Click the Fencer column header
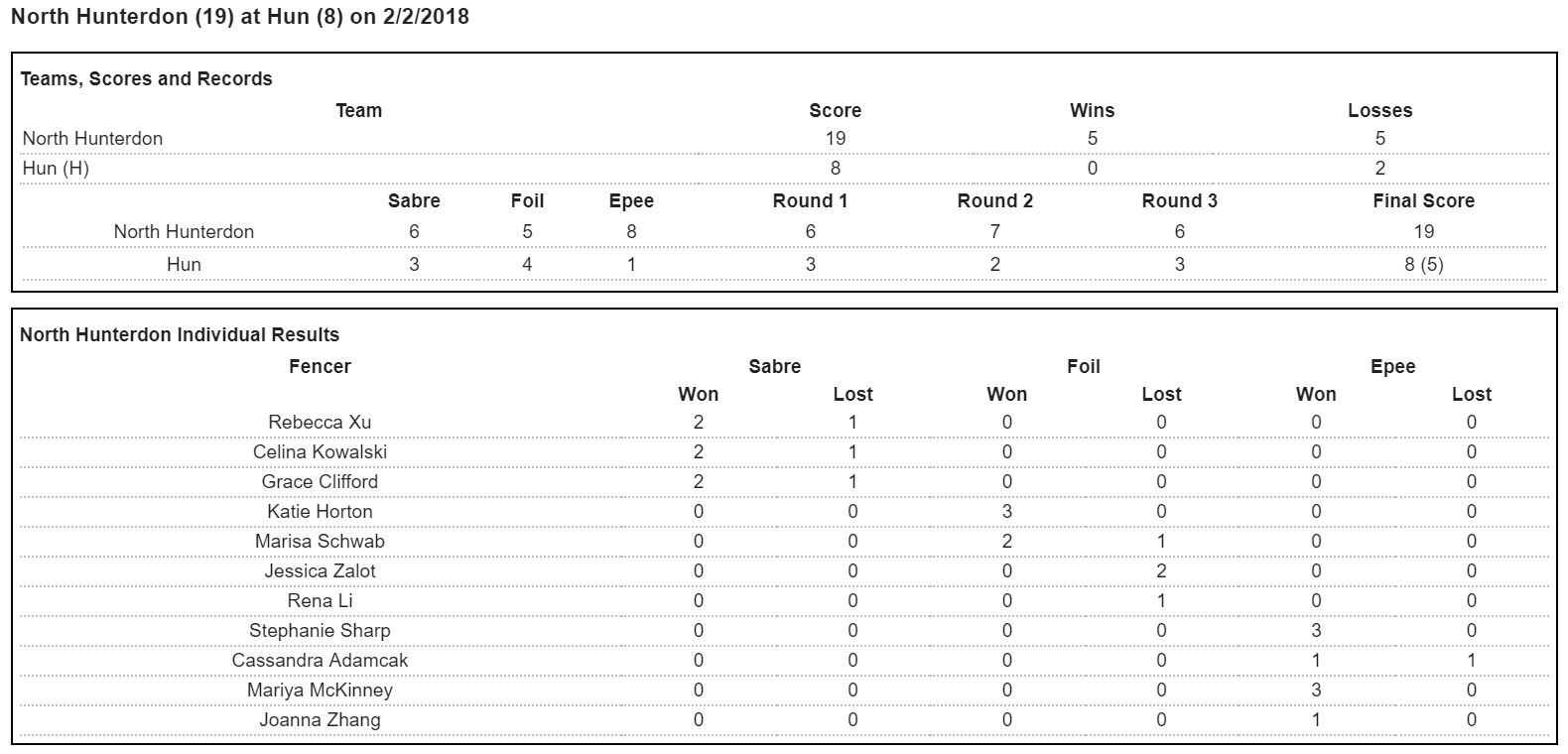 pyautogui.click(x=320, y=367)
